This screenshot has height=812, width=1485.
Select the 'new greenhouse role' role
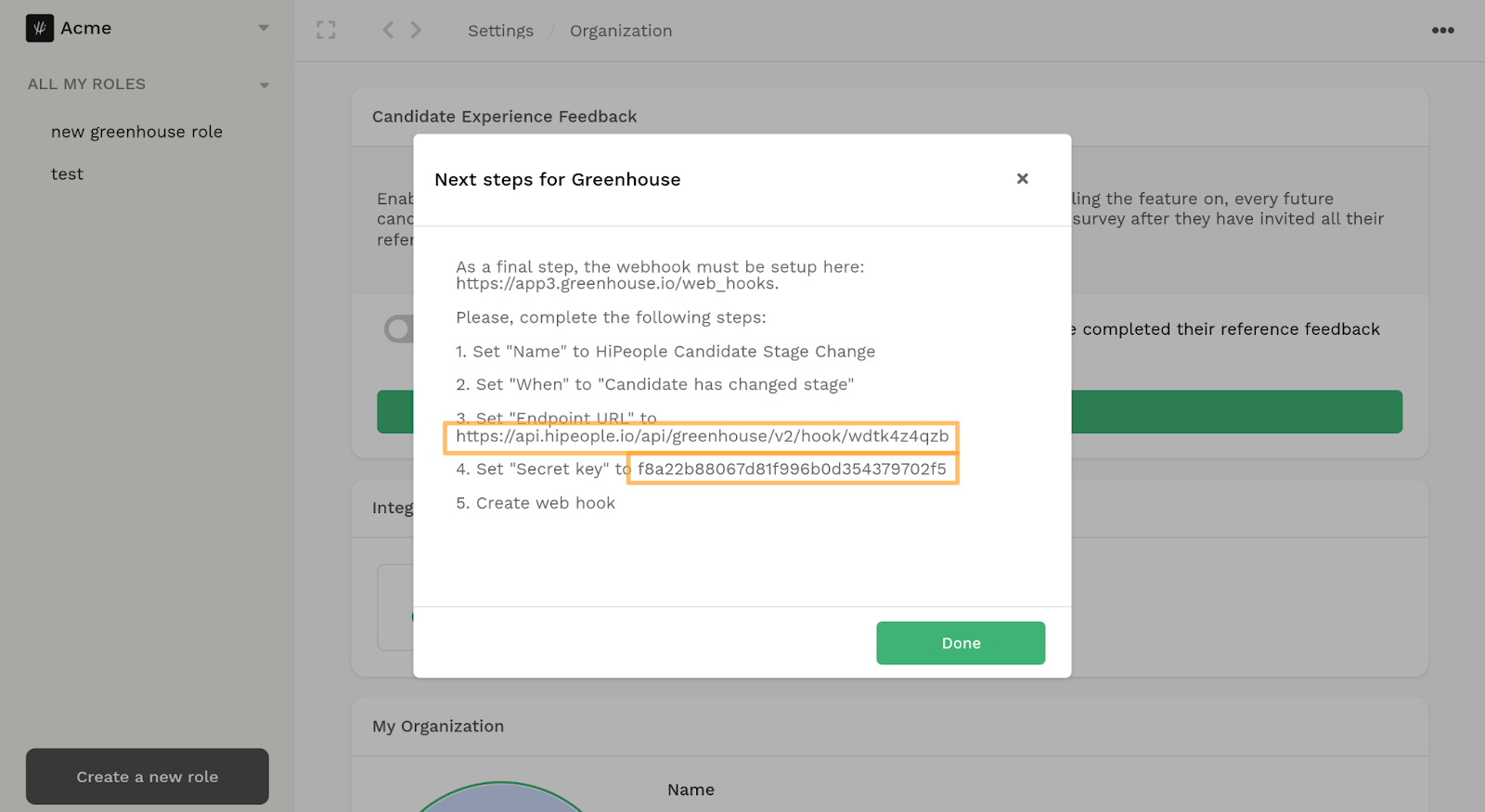tap(136, 132)
